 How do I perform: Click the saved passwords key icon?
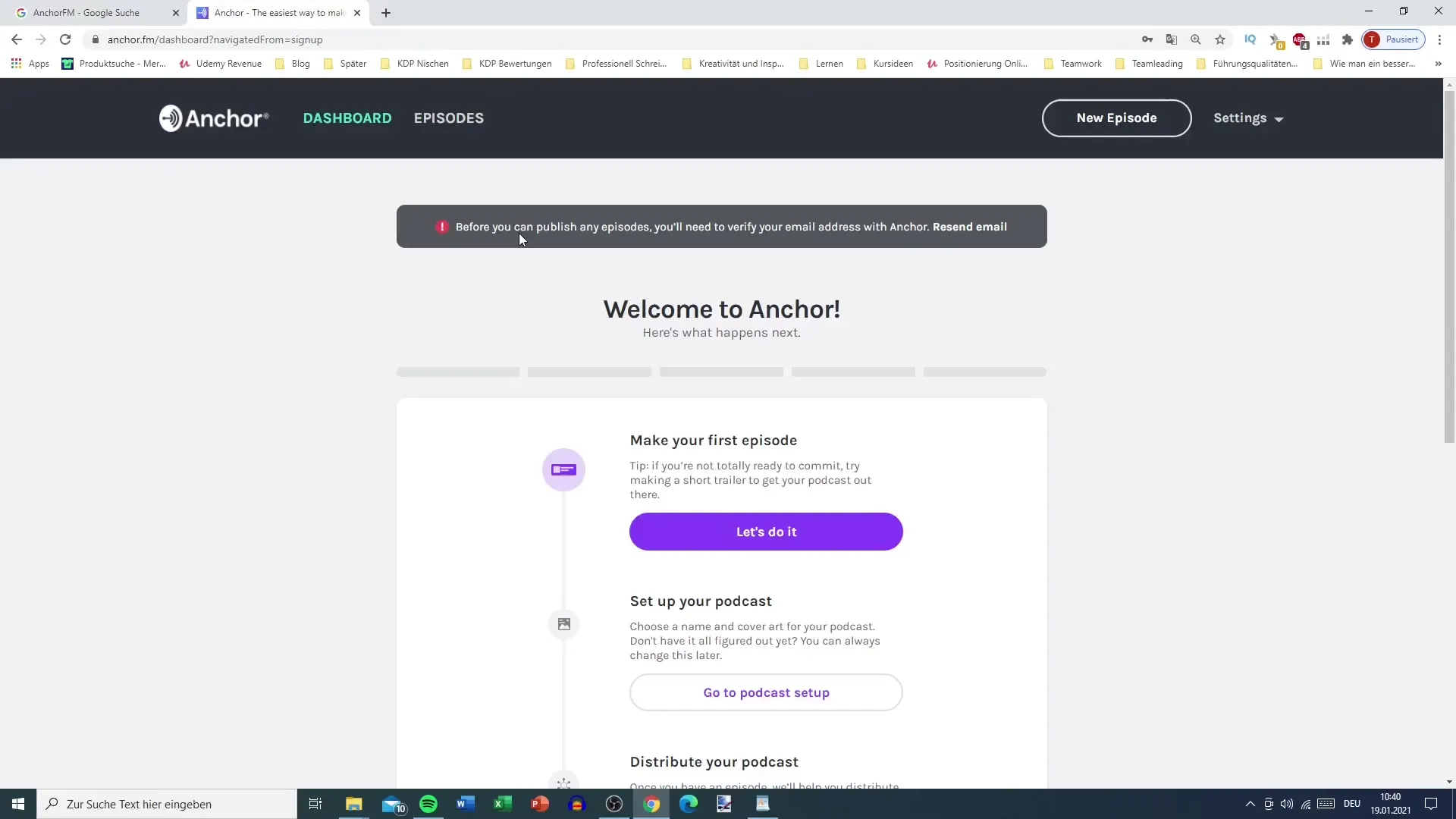click(x=1147, y=39)
